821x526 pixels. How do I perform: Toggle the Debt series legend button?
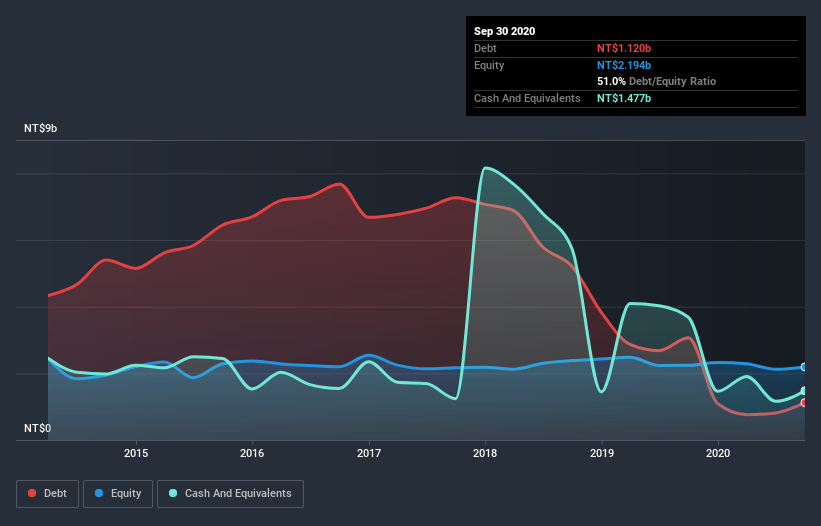pyautogui.click(x=48, y=494)
